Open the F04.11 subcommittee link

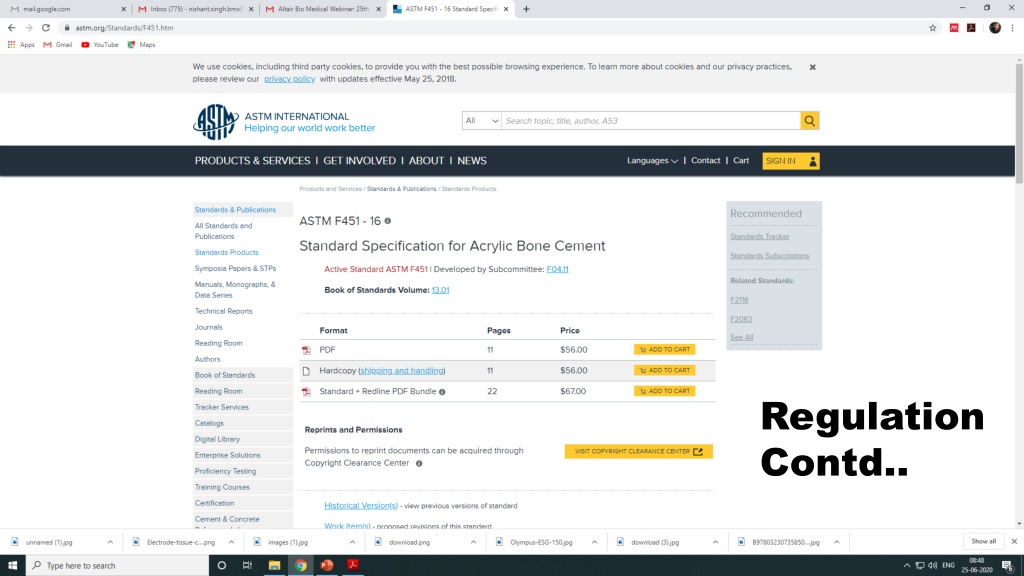(x=557, y=269)
